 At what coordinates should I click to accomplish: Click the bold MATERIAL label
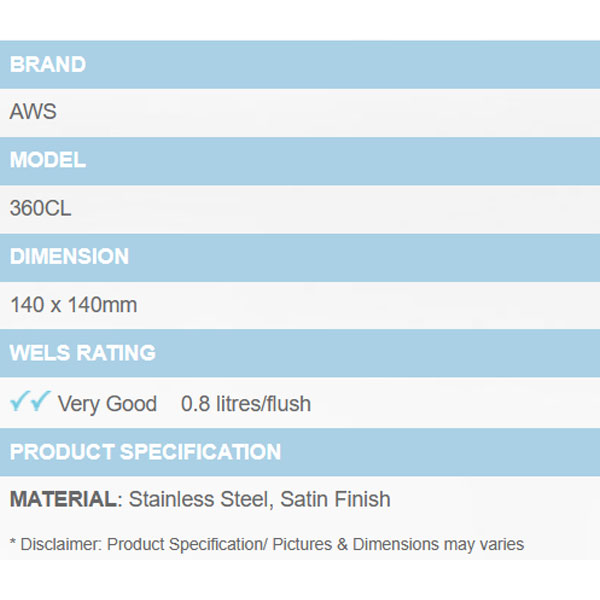click(x=63, y=499)
